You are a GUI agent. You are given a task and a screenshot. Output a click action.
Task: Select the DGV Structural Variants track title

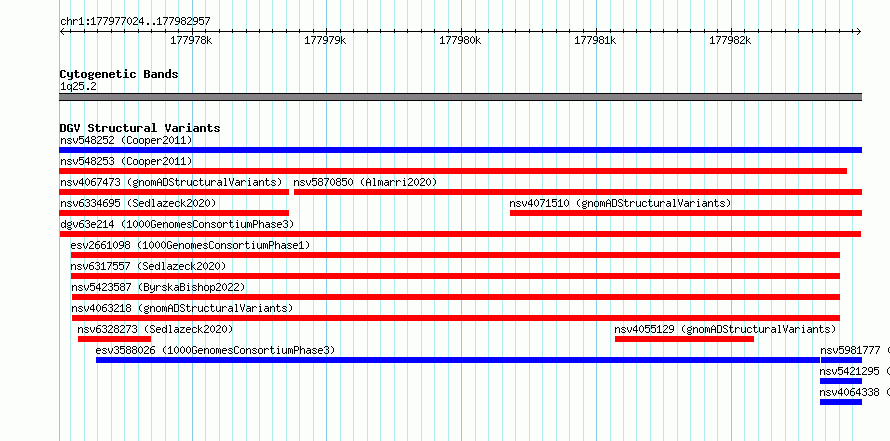click(x=140, y=128)
